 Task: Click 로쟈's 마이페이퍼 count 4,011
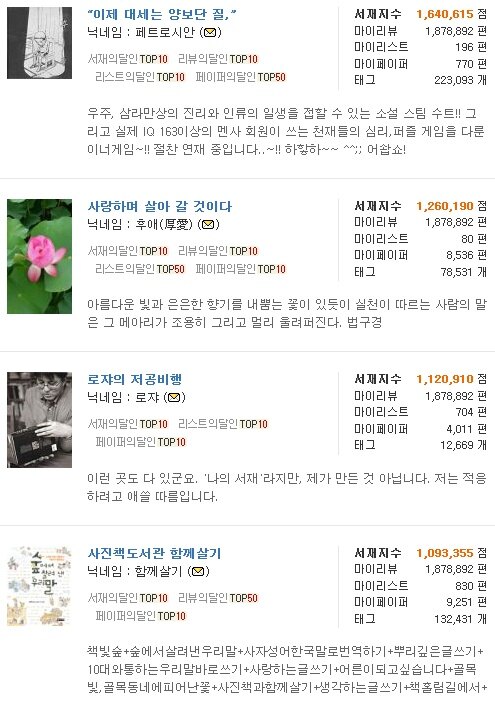coord(459,429)
